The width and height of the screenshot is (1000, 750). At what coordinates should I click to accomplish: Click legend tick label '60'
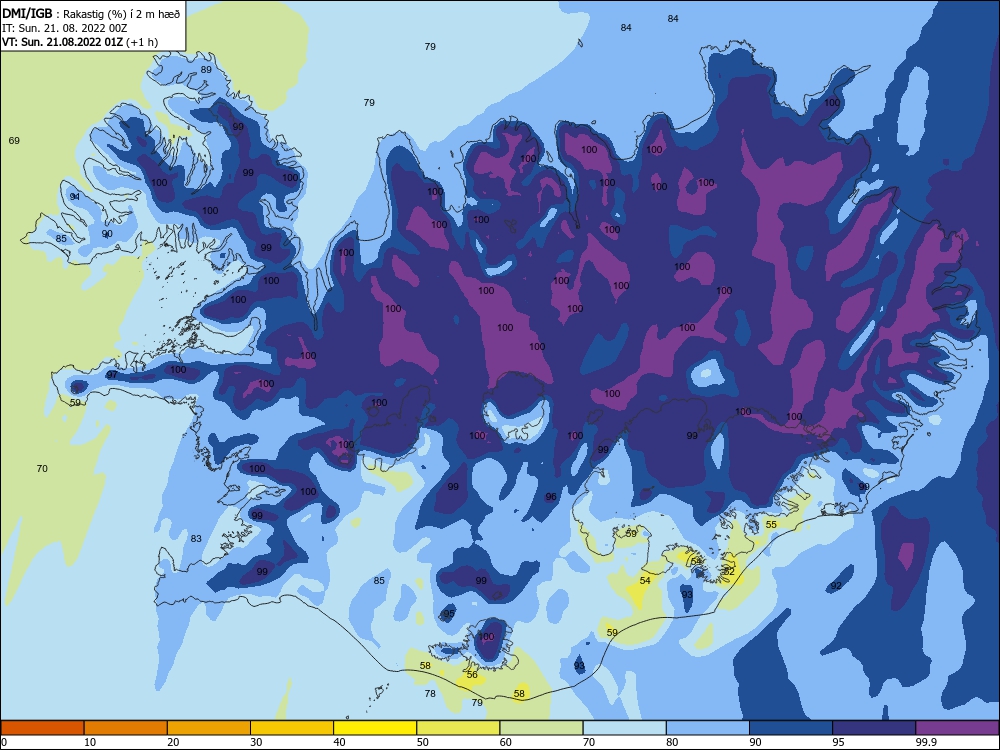click(x=506, y=742)
